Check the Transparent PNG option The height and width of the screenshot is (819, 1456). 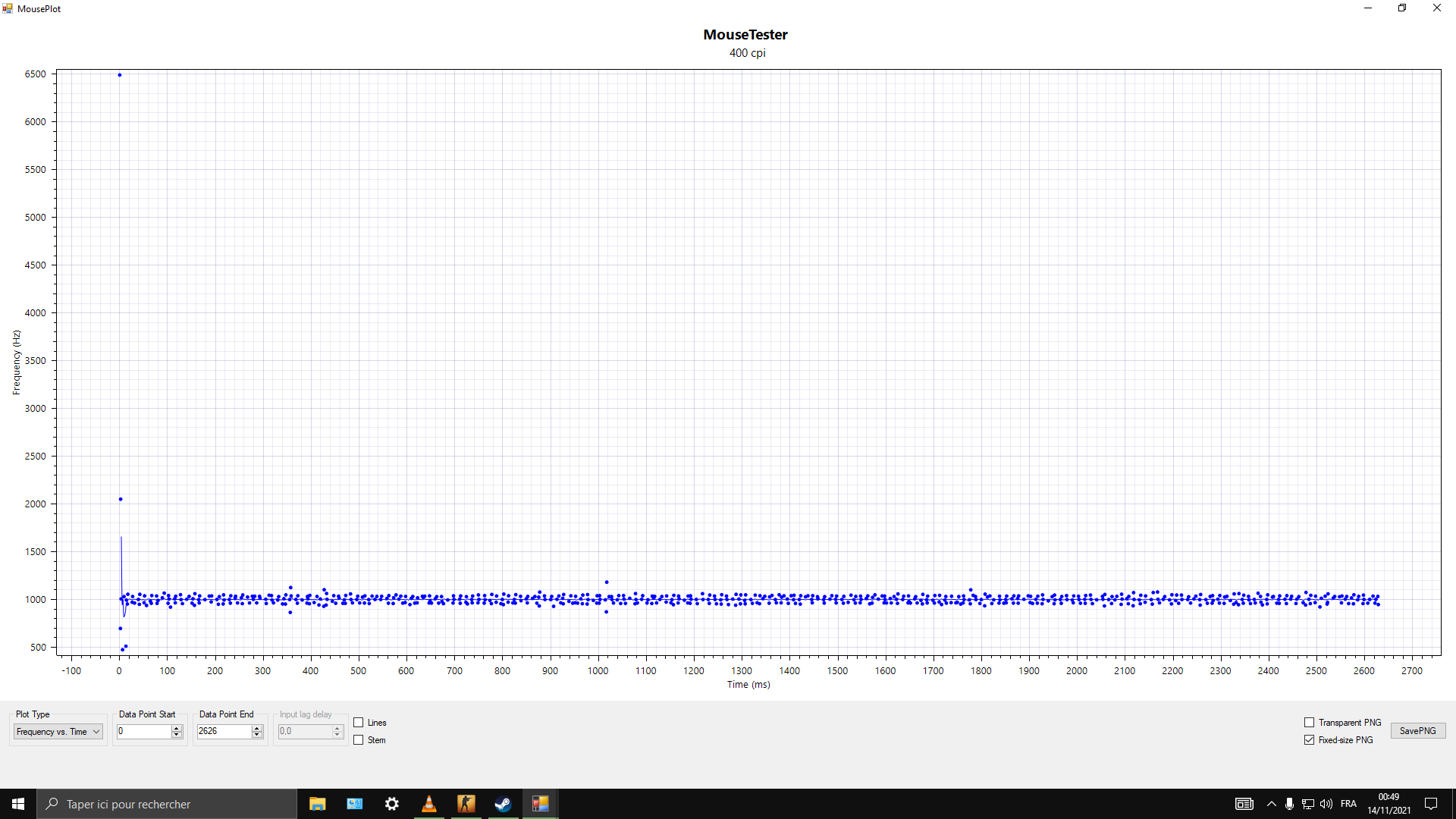1309,723
